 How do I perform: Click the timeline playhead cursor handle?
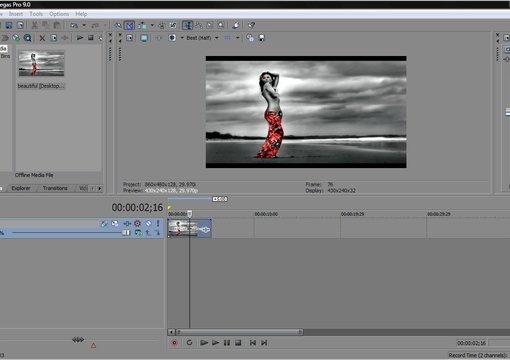click(x=189, y=213)
